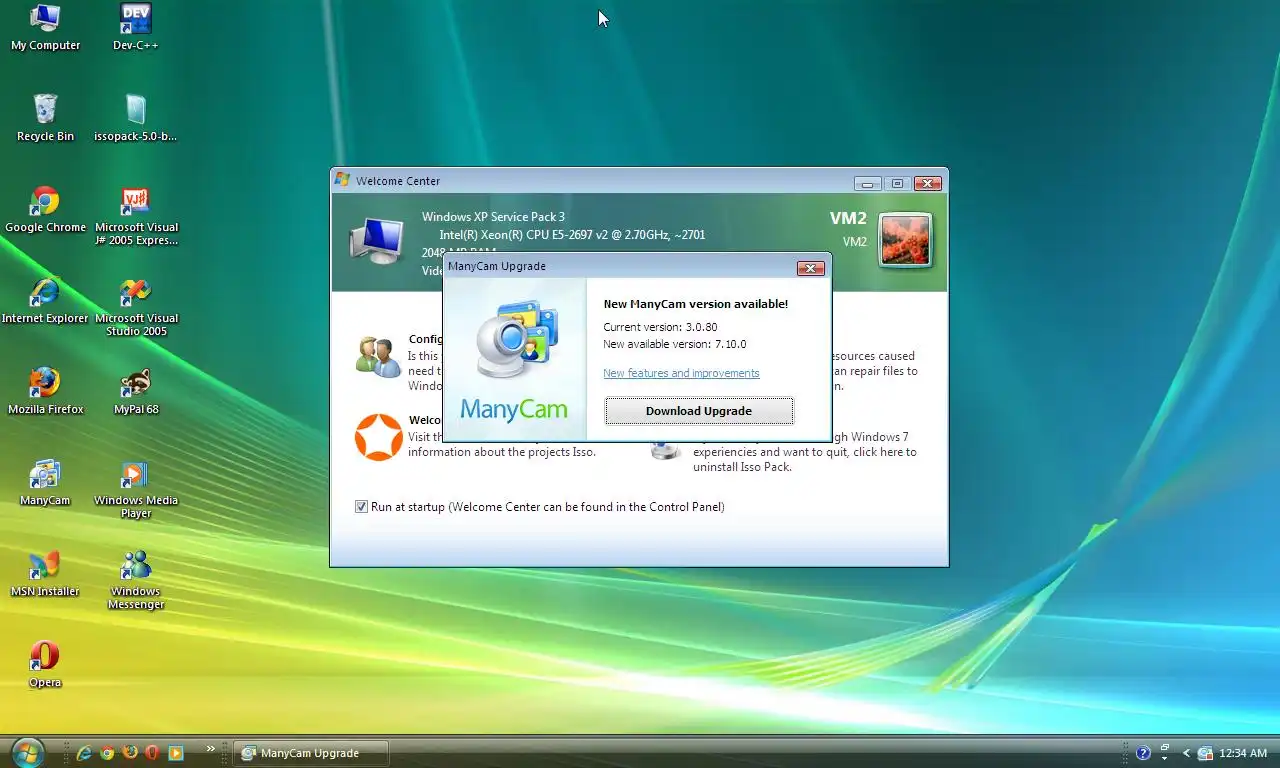Launch Opera from the Quick Launch bar
The height and width of the screenshot is (768, 1280).
[152, 753]
